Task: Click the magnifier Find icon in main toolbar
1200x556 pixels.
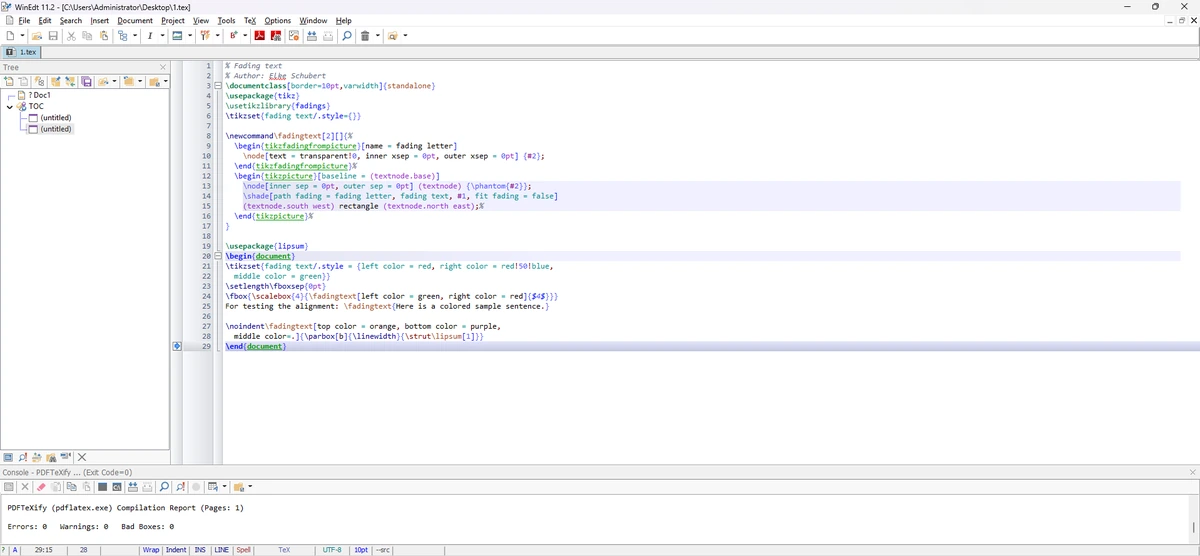Action: pos(347,36)
